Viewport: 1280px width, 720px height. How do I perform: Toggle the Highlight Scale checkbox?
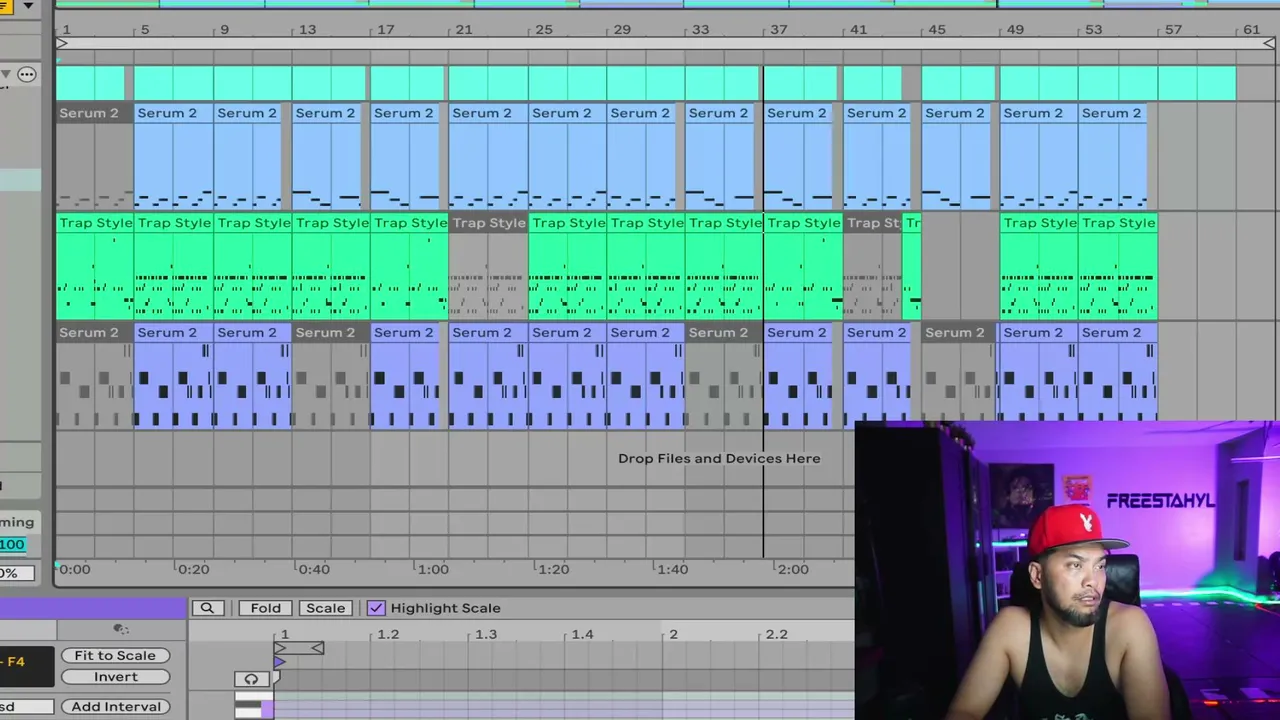pos(376,608)
